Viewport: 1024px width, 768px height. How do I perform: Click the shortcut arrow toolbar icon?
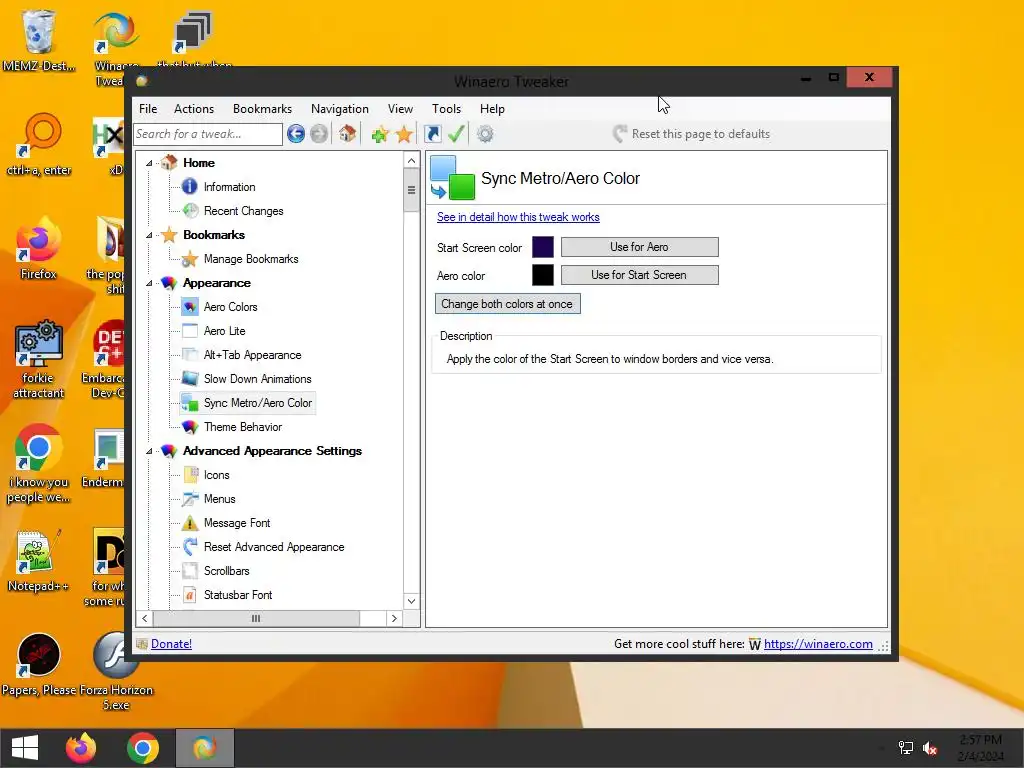(432, 134)
